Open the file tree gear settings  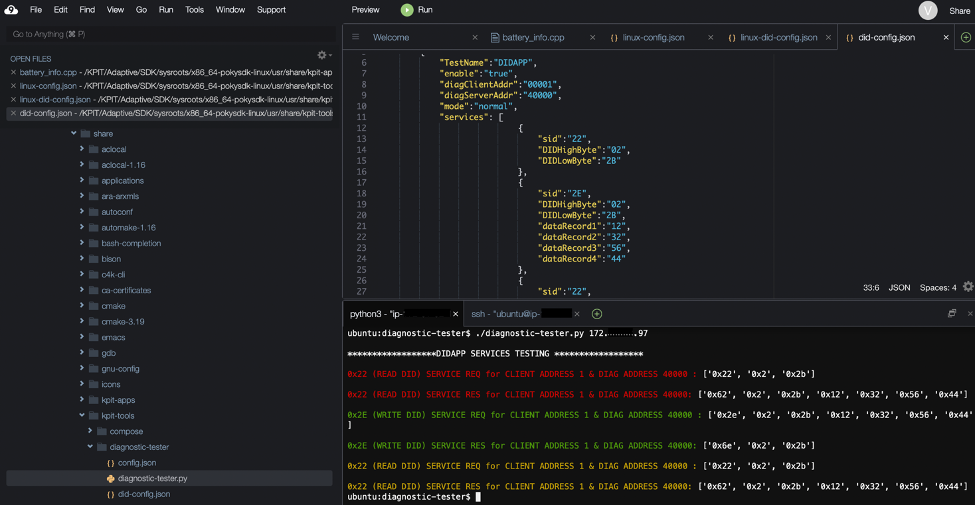pos(323,55)
